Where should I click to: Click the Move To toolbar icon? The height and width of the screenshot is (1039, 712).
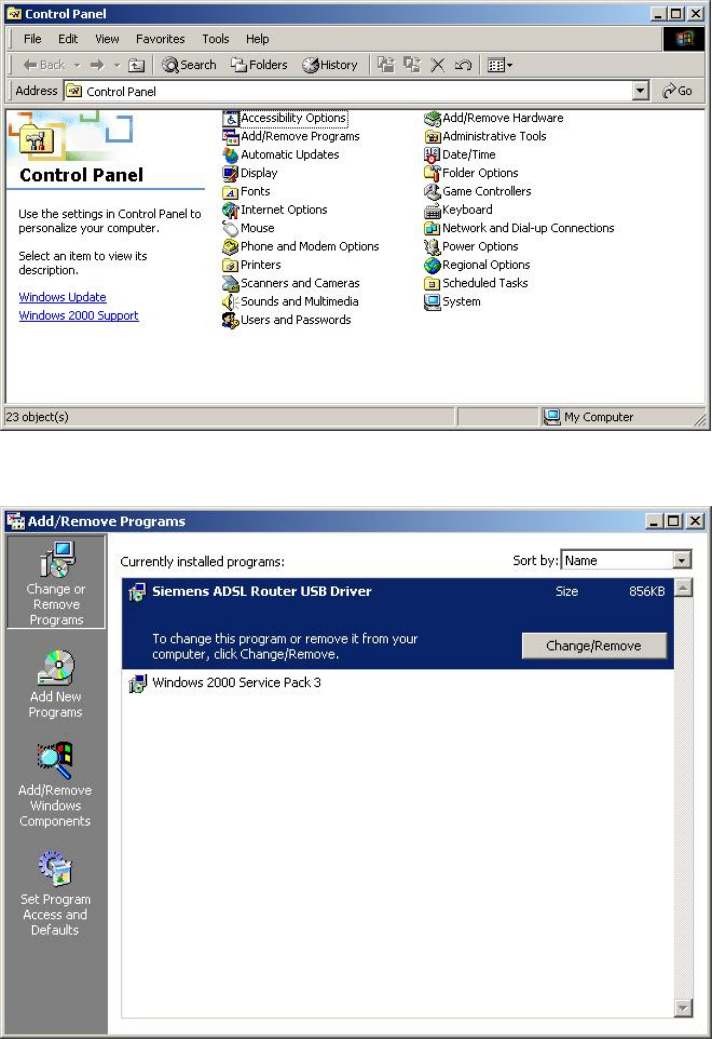tap(386, 65)
